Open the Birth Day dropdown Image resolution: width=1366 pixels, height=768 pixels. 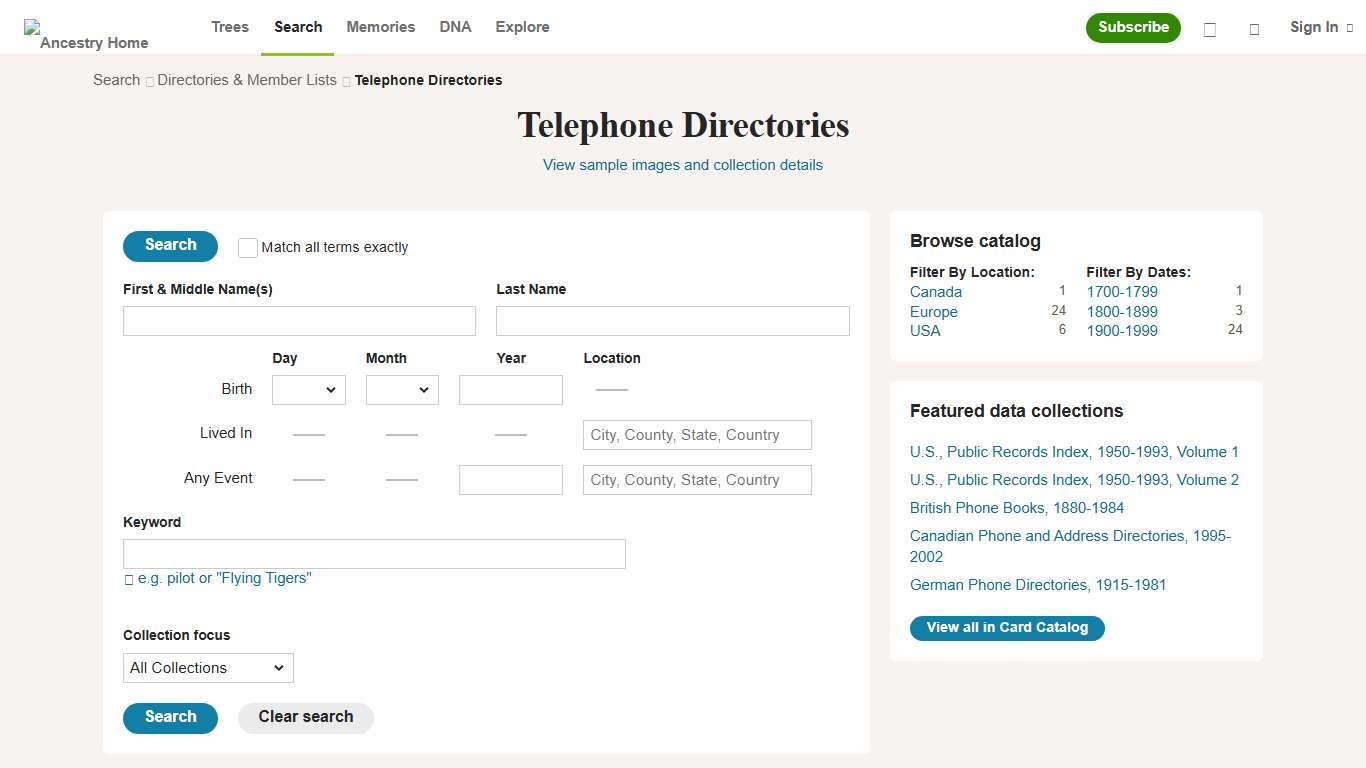pyautogui.click(x=308, y=390)
